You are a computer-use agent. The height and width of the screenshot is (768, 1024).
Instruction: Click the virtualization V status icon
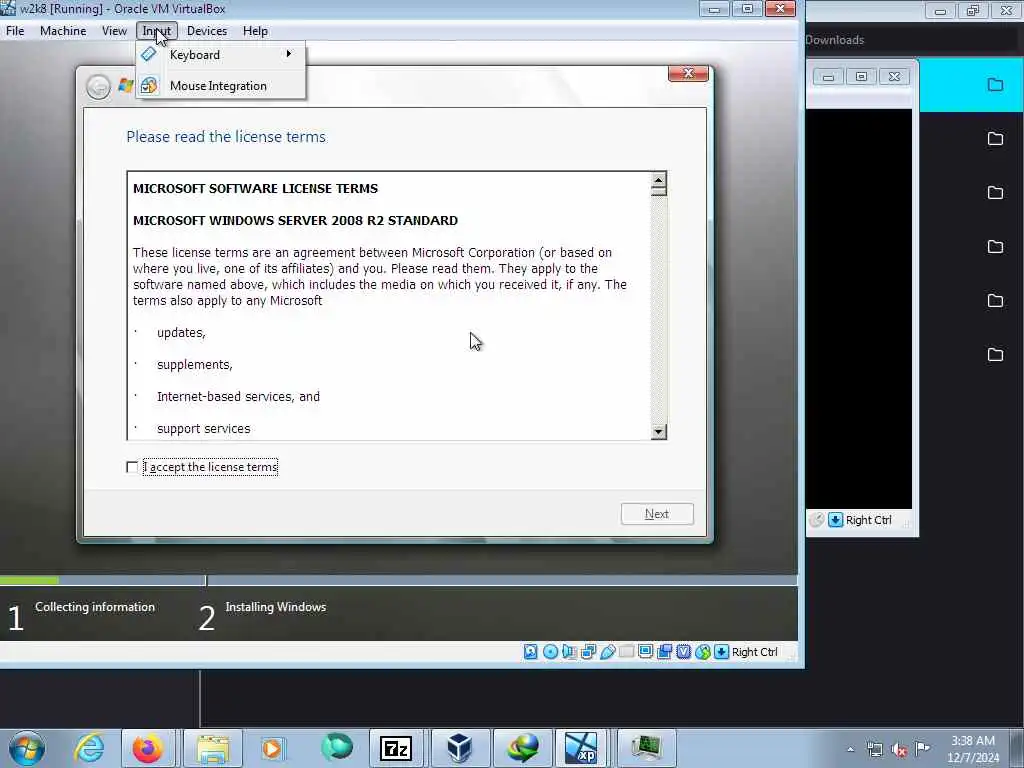click(x=684, y=652)
